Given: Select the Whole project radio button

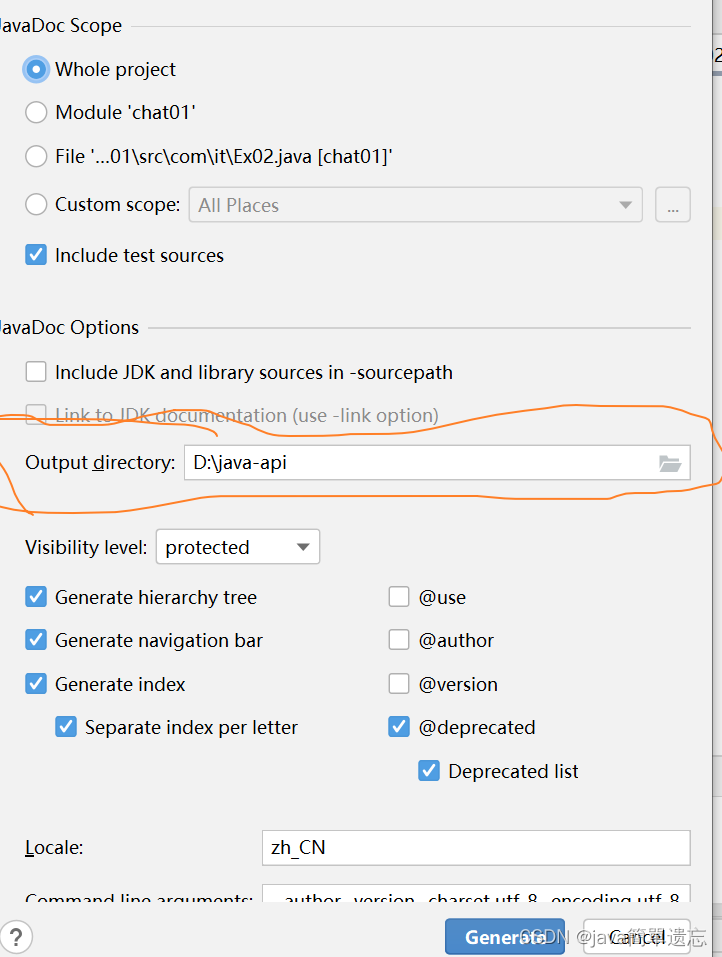Looking at the screenshot, I should pos(36,70).
